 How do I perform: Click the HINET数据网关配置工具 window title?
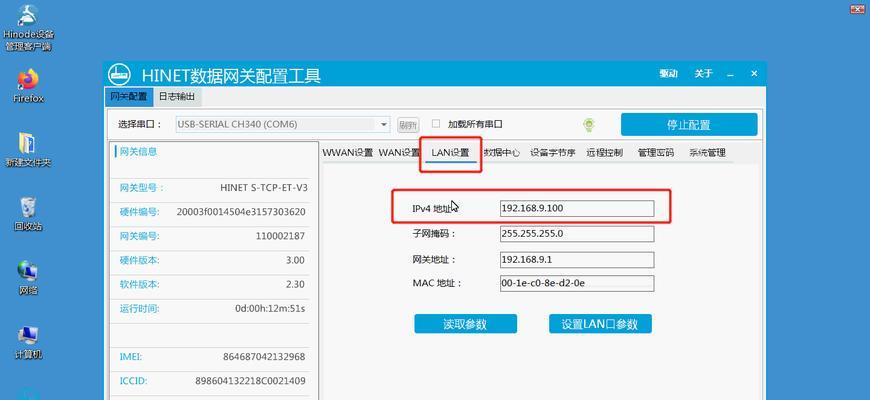tap(231, 75)
